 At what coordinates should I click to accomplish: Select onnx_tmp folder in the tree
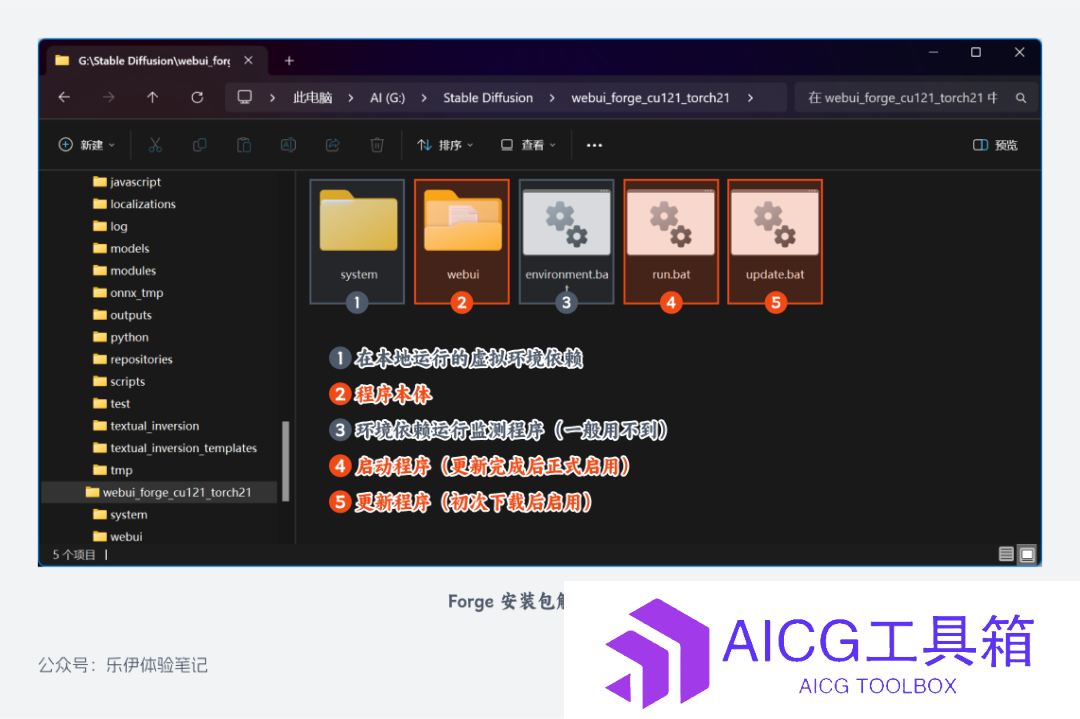tap(128, 293)
